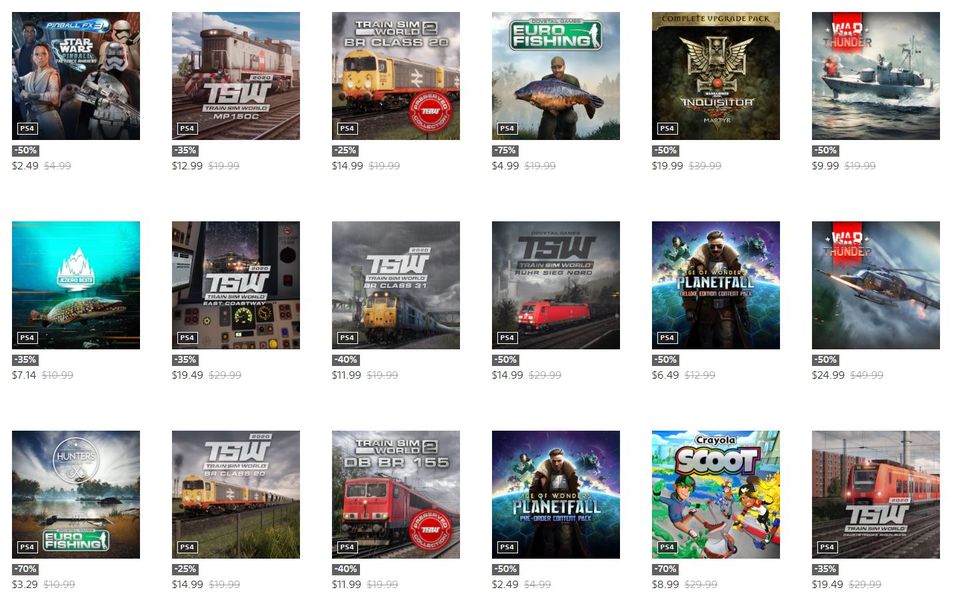The width and height of the screenshot is (960, 602).
Task: Open the TSW BR Class 31 cover
Action: click(396, 285)
